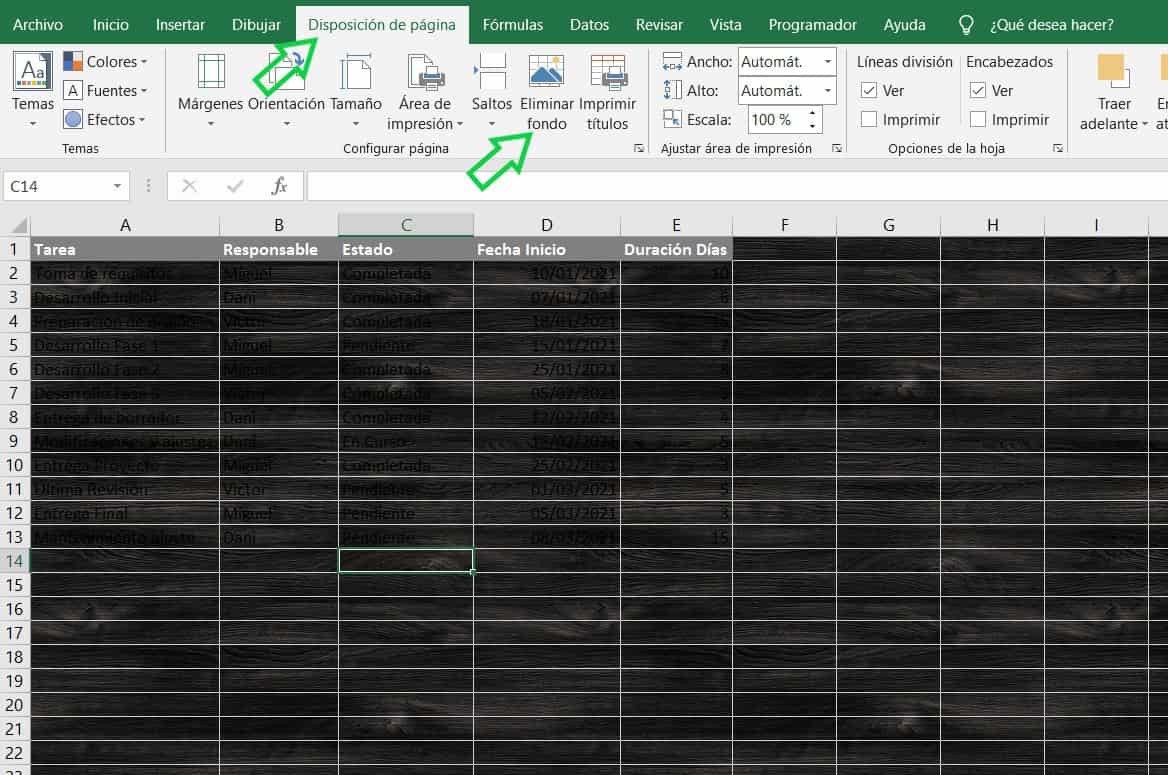Select row 14 header

click(x=14, y=560)
